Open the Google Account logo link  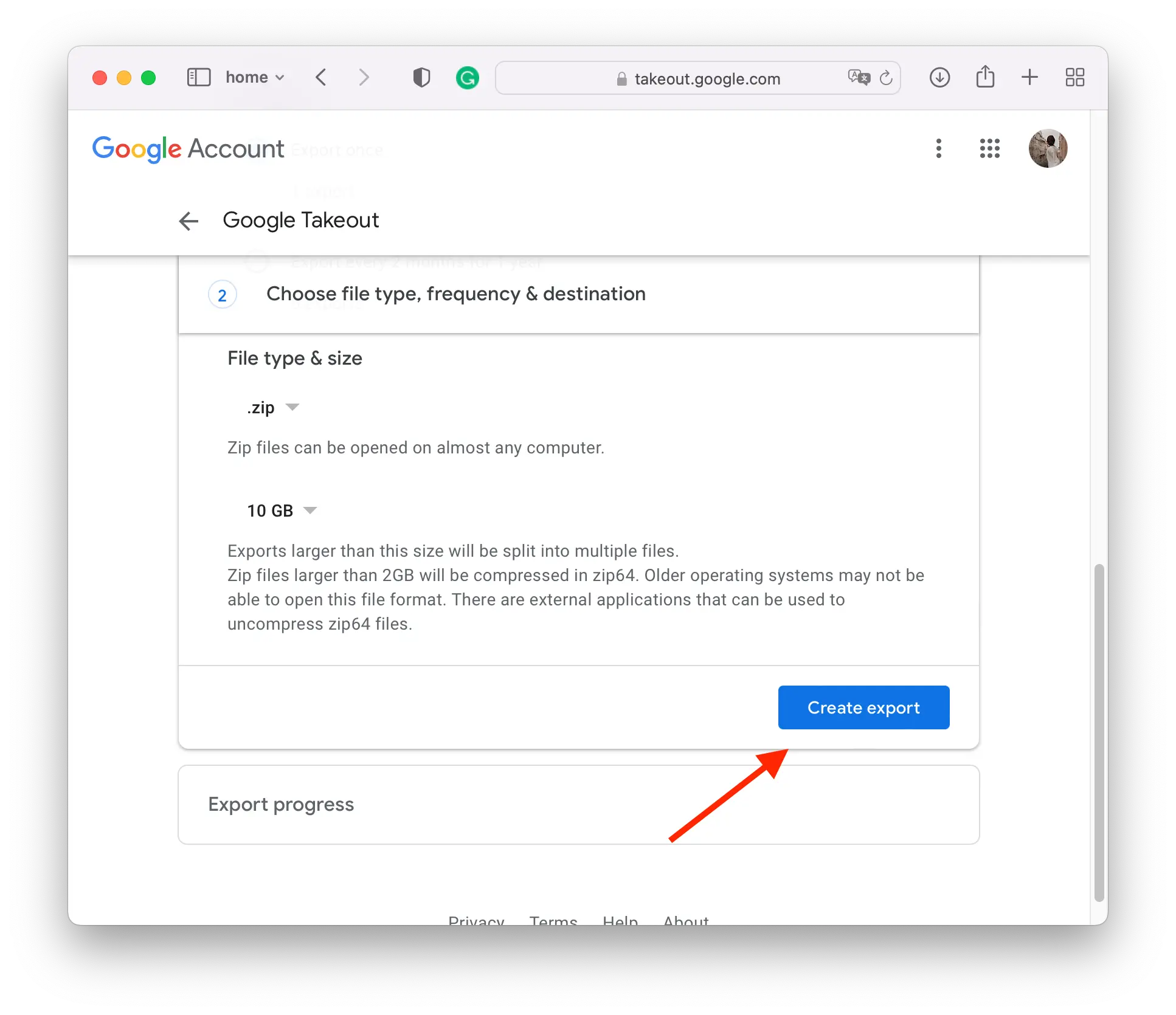(188, 148)
